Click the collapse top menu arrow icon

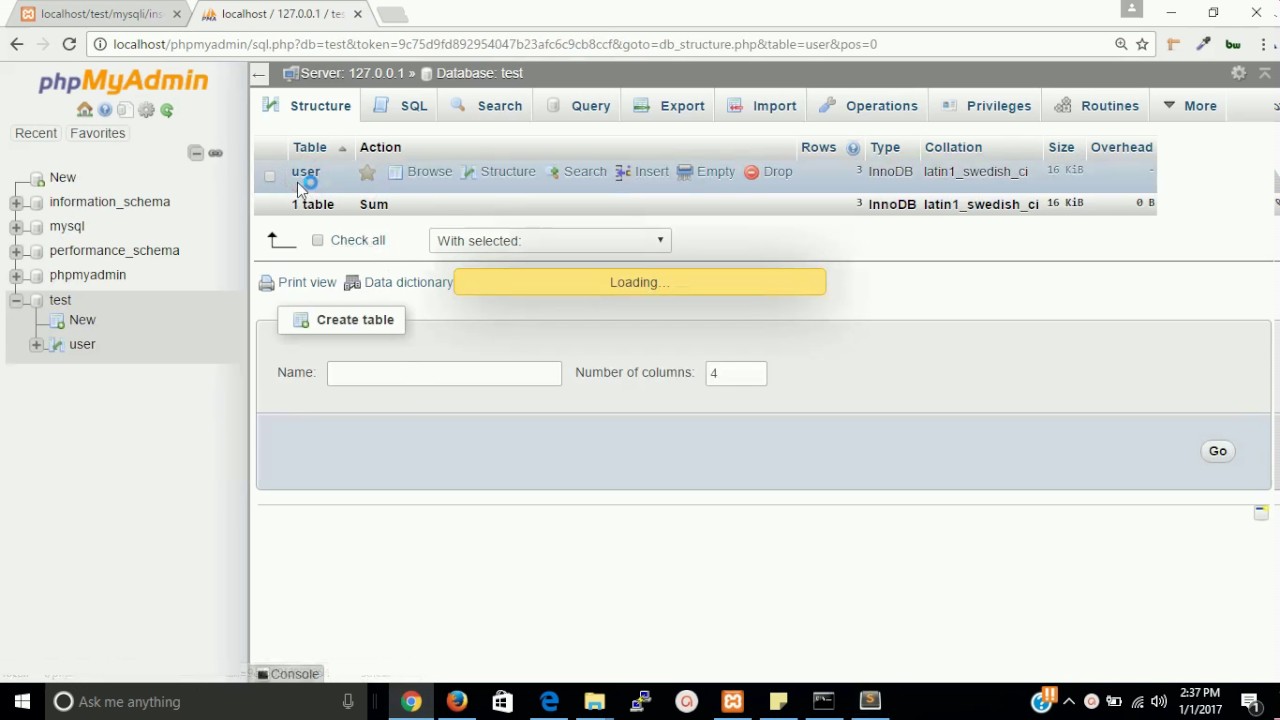[1265, 73]
